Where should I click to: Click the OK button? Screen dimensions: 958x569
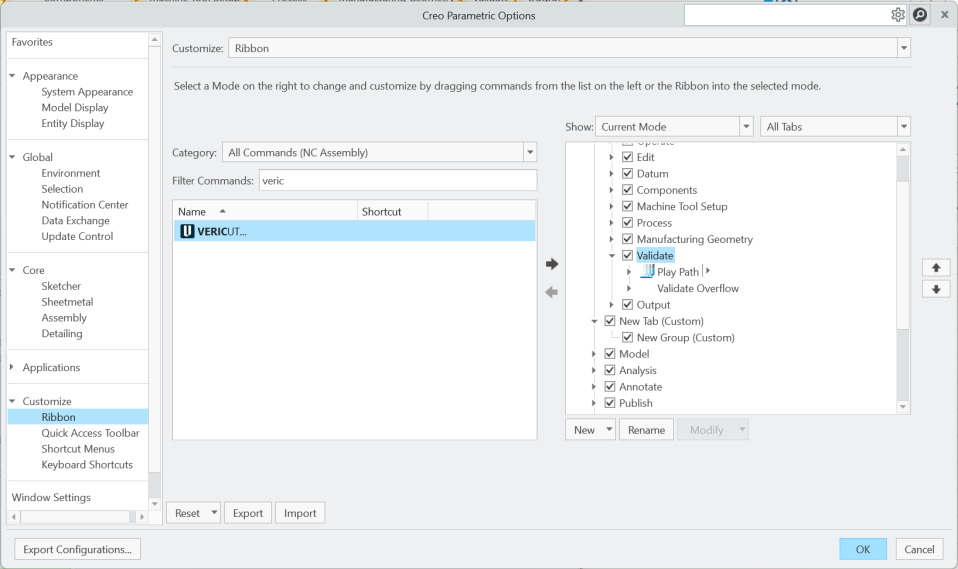(863, 549)
